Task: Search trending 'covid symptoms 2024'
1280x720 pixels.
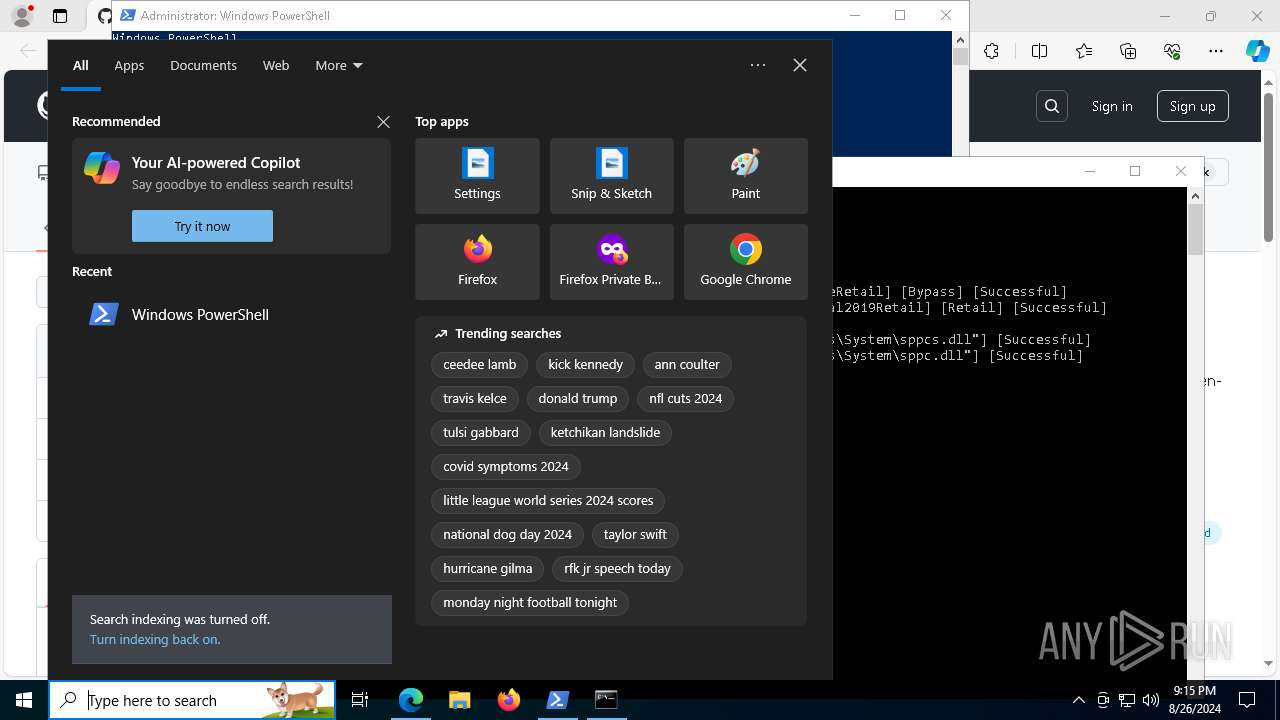Action: 506,467
